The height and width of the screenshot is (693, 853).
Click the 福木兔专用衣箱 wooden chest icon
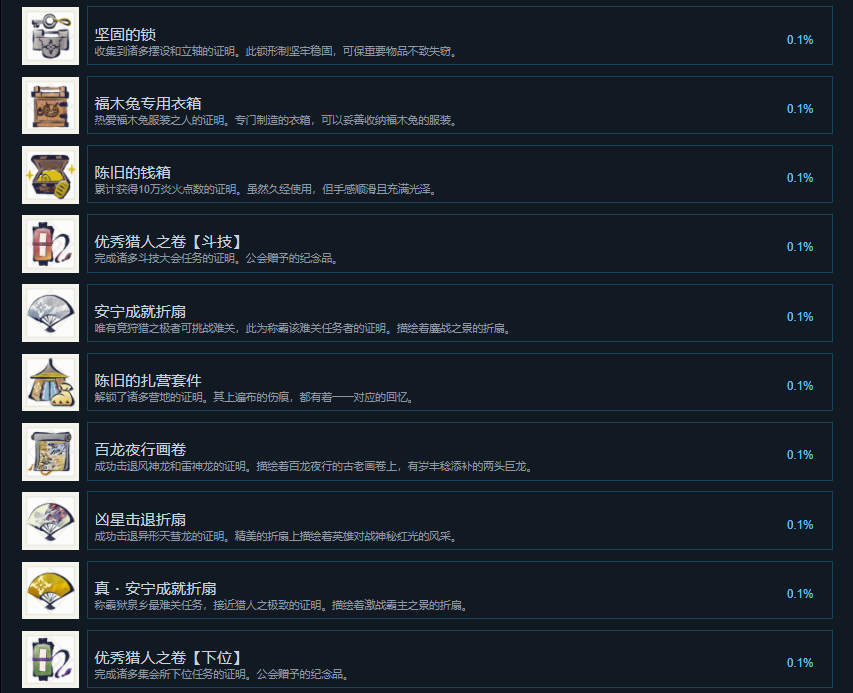pos(51,105)
